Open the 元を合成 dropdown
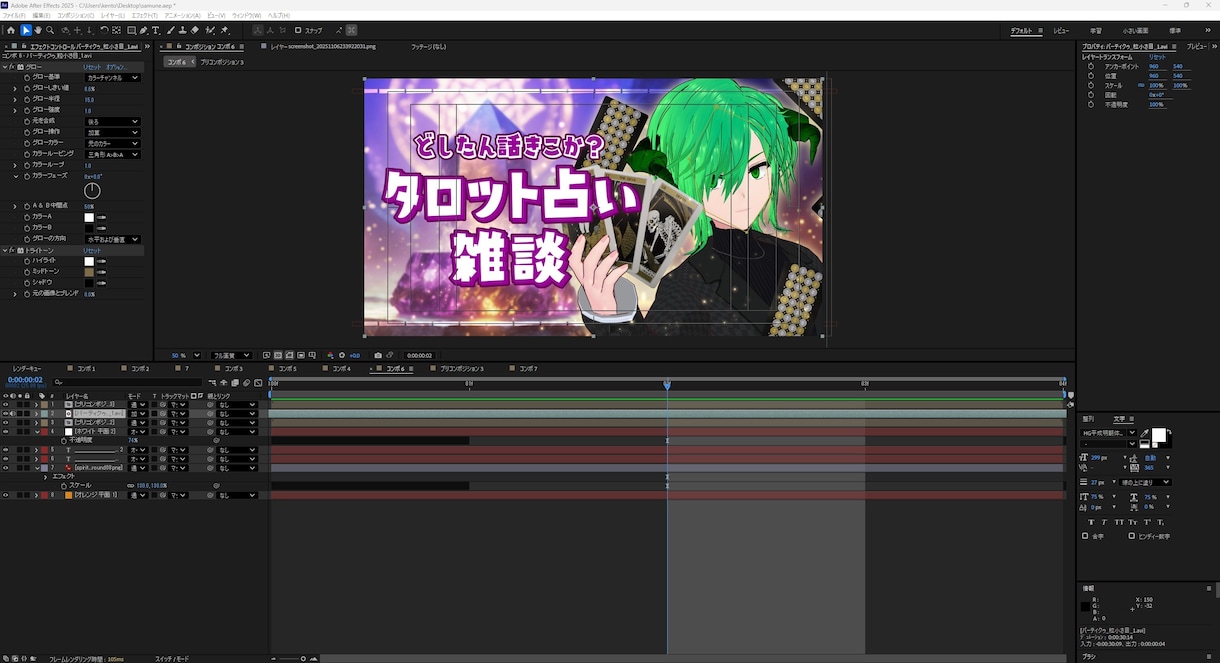The image size is (1220, 663). click(x=113, y=122)
